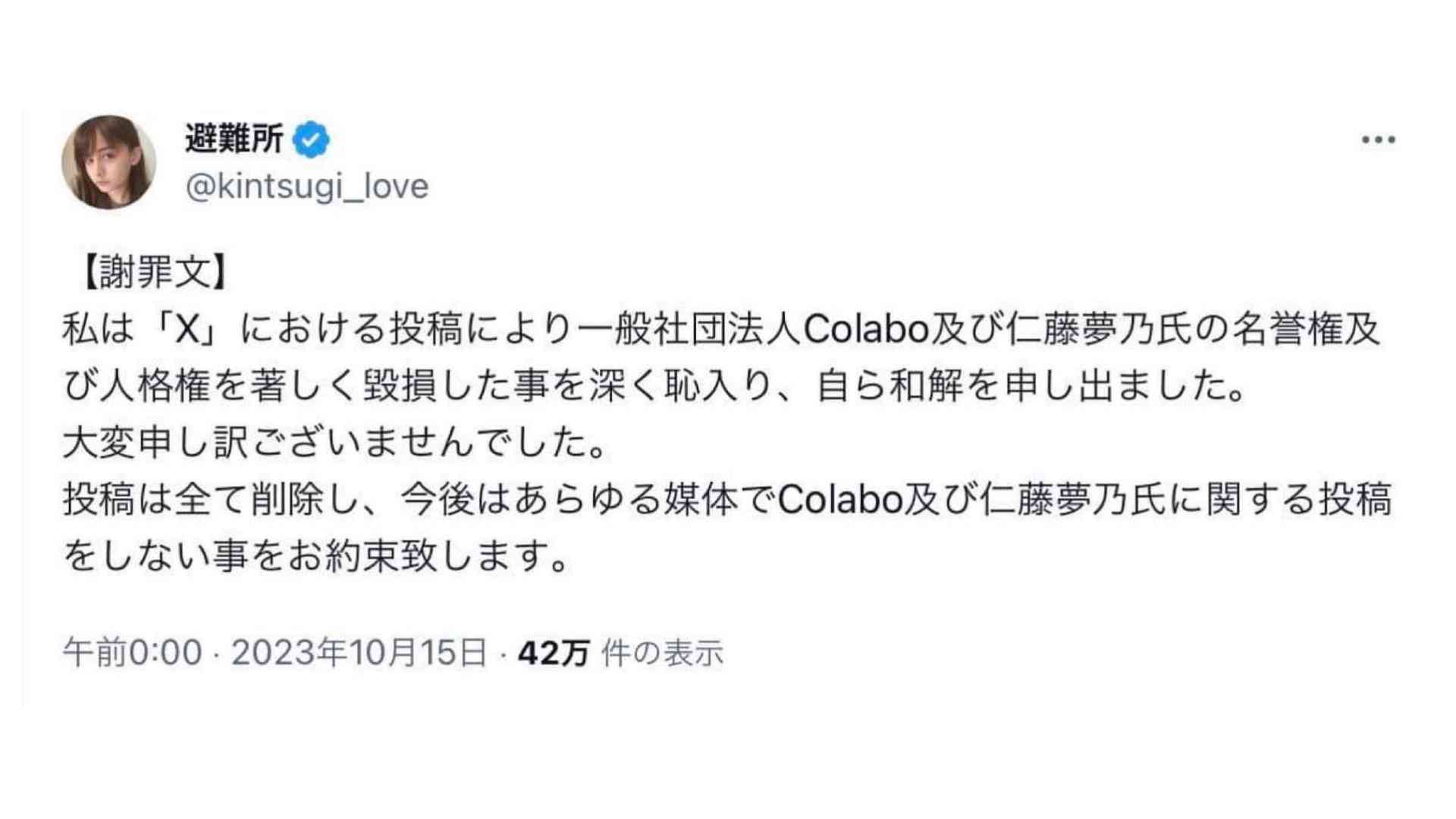Click the line 大変申し訳ございませんでした

pos(336,444)
